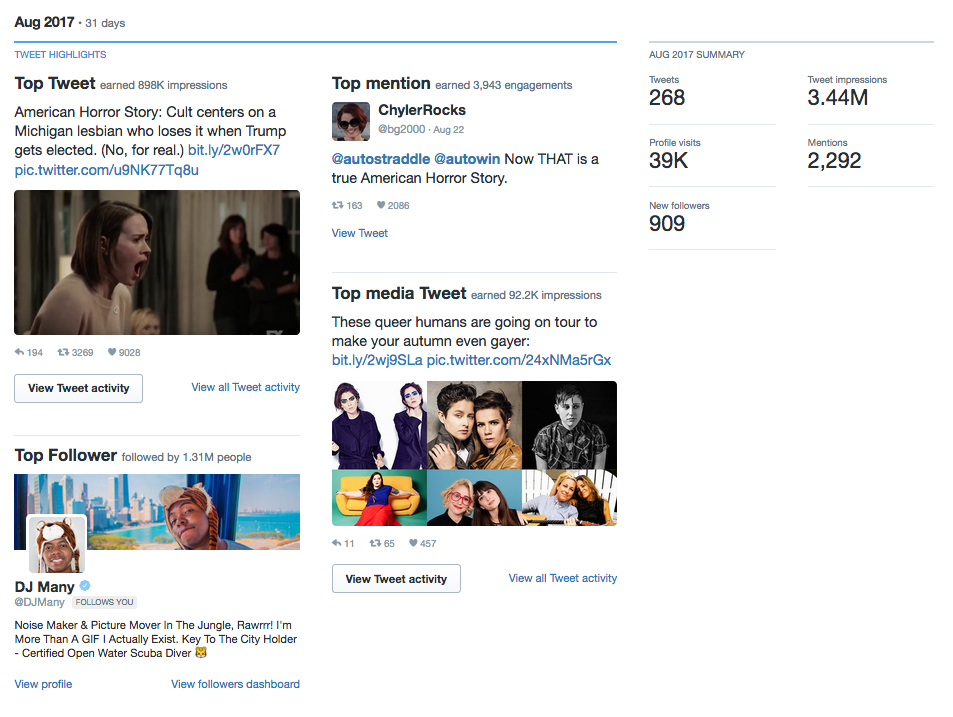Viewport: 953px width, 717px height.
Task: Click DJ Many's verified badge icon
Action: tap(85, 586)
